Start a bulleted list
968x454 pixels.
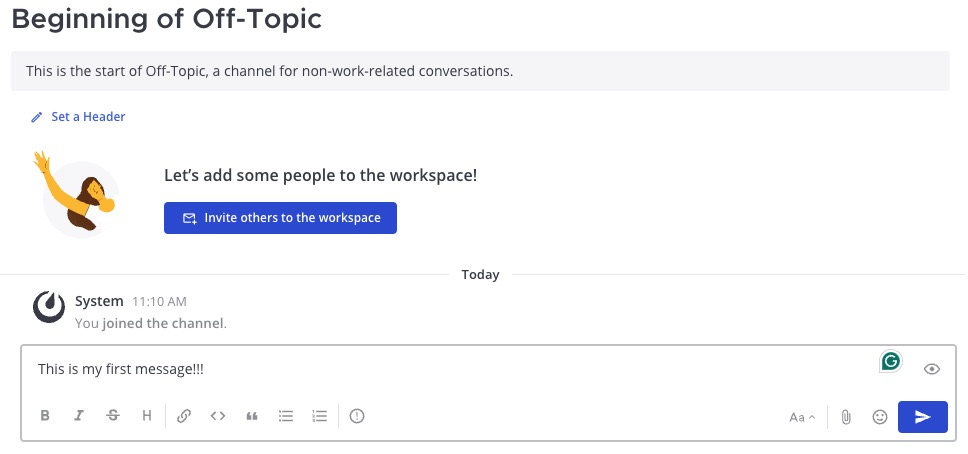click(x=286, y=417)
